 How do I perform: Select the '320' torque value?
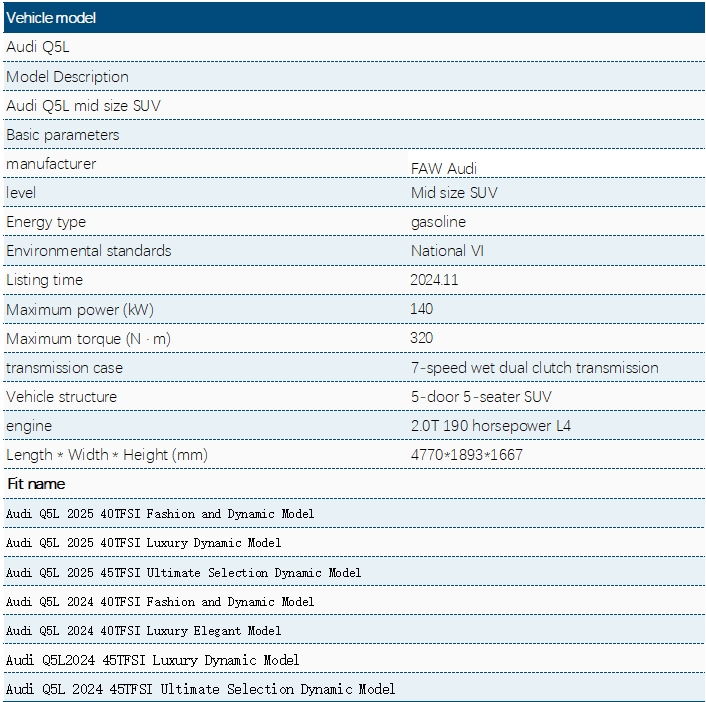click(421, 338)
